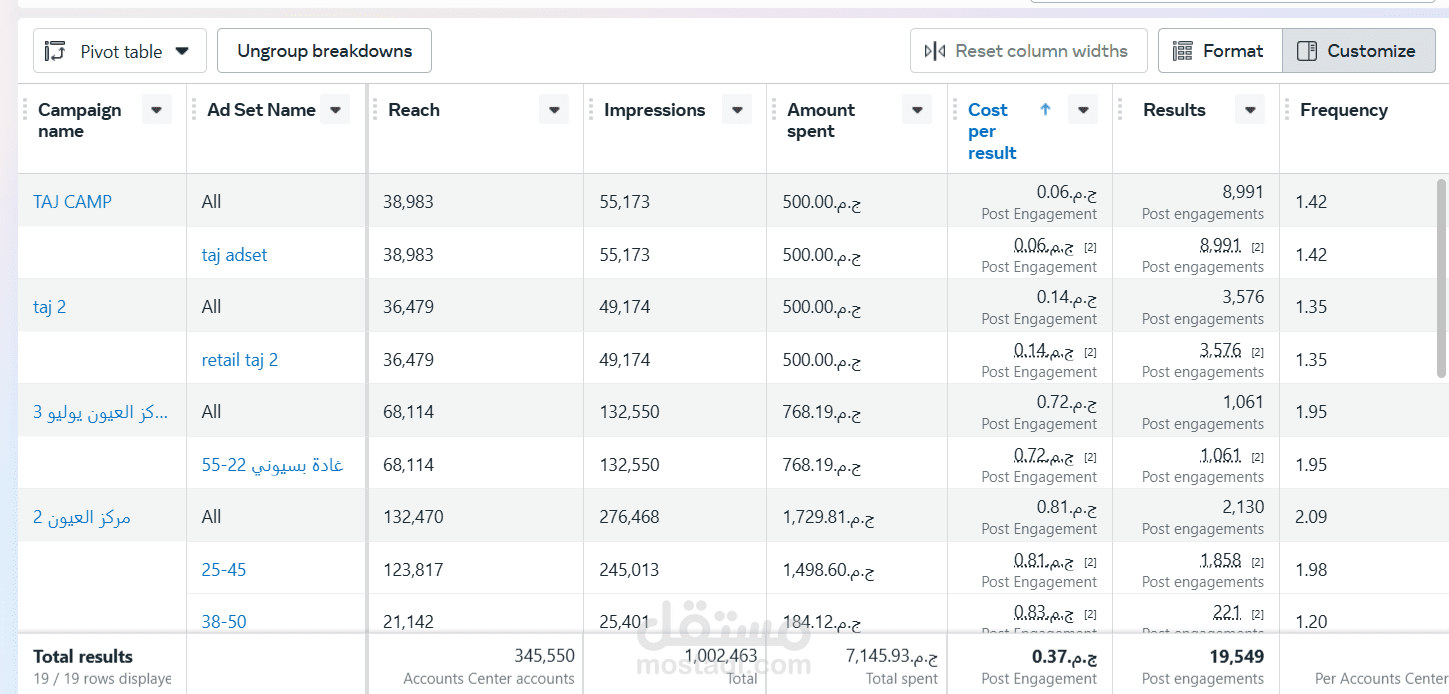Click the Customize panel icon
The image size is (1449, 694).
tap(1306, 51)
